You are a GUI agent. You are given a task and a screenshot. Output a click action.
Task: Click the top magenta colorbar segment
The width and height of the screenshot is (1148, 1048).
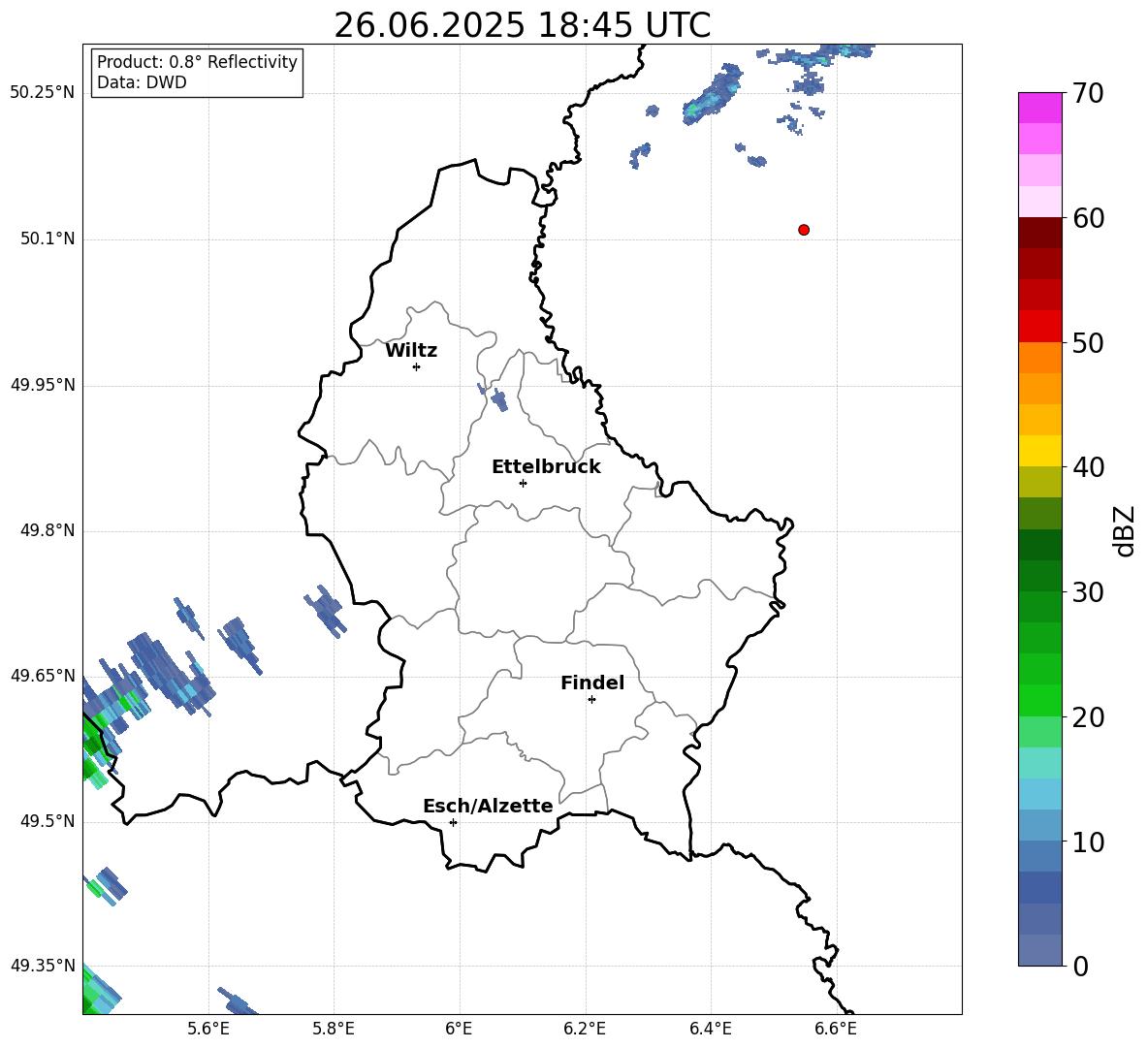(1039, 109)
